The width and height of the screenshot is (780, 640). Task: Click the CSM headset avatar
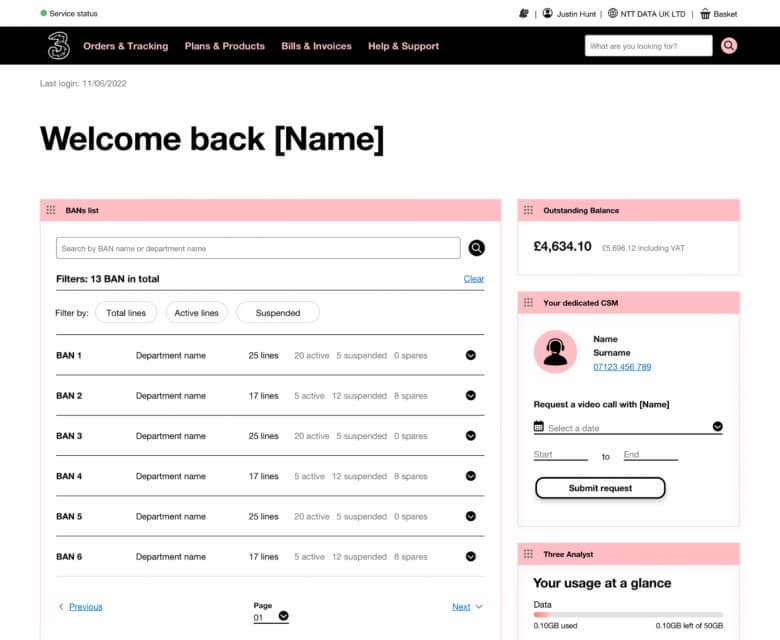pos(555,352)
